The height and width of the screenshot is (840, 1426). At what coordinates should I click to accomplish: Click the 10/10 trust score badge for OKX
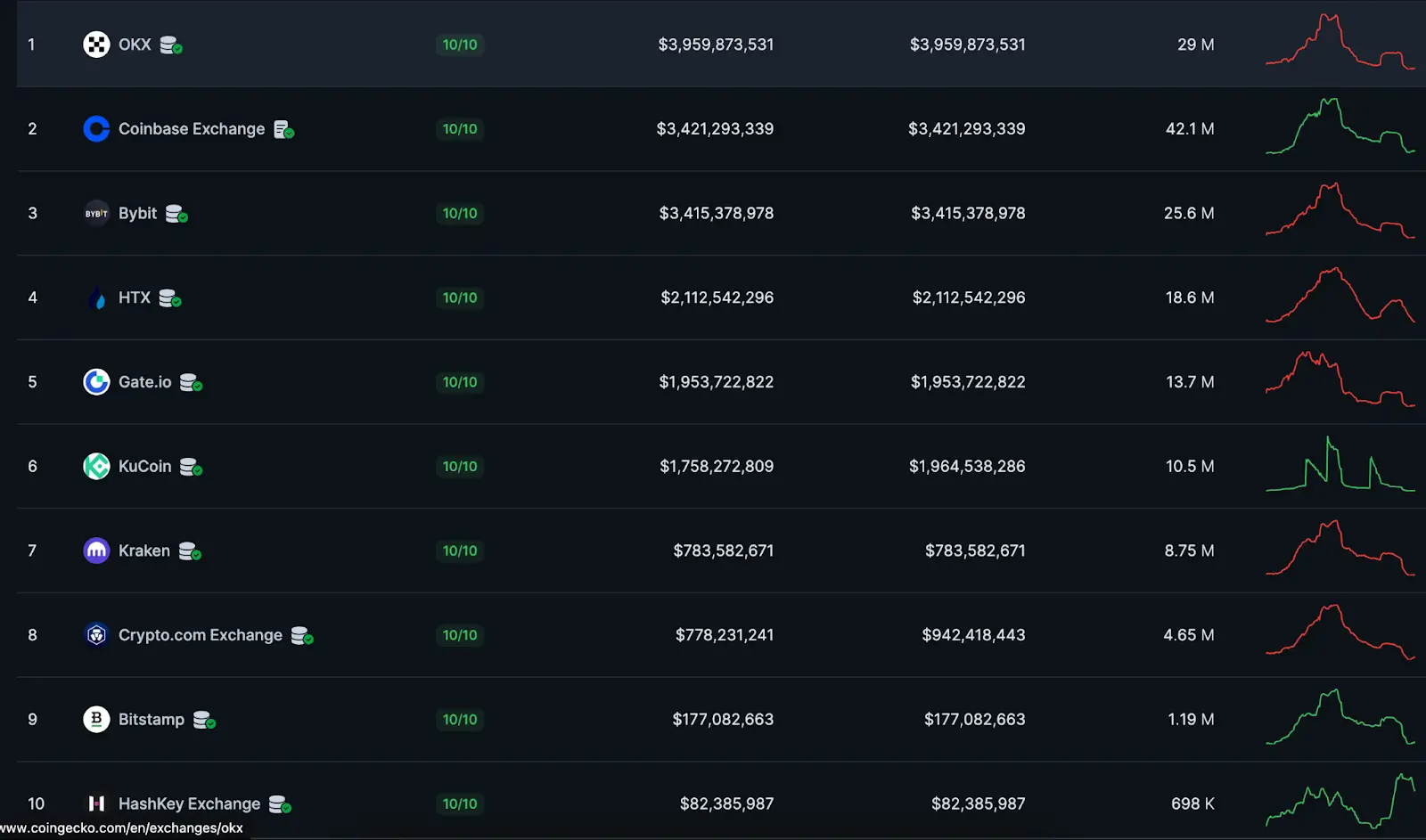tap(460, 45)
